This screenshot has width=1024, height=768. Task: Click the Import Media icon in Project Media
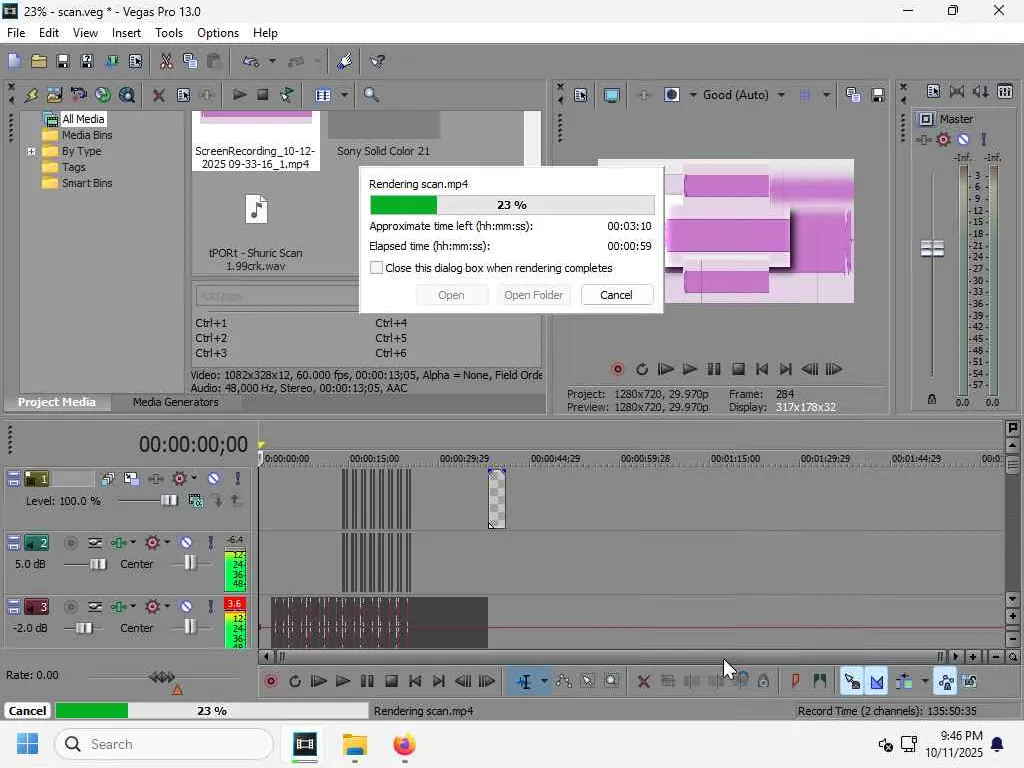point(54,95)
